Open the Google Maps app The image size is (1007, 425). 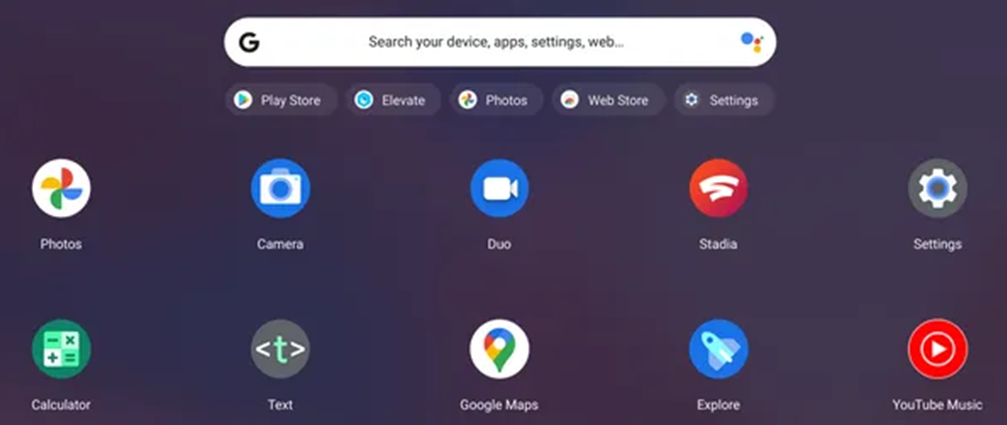(x=499, y=349)
